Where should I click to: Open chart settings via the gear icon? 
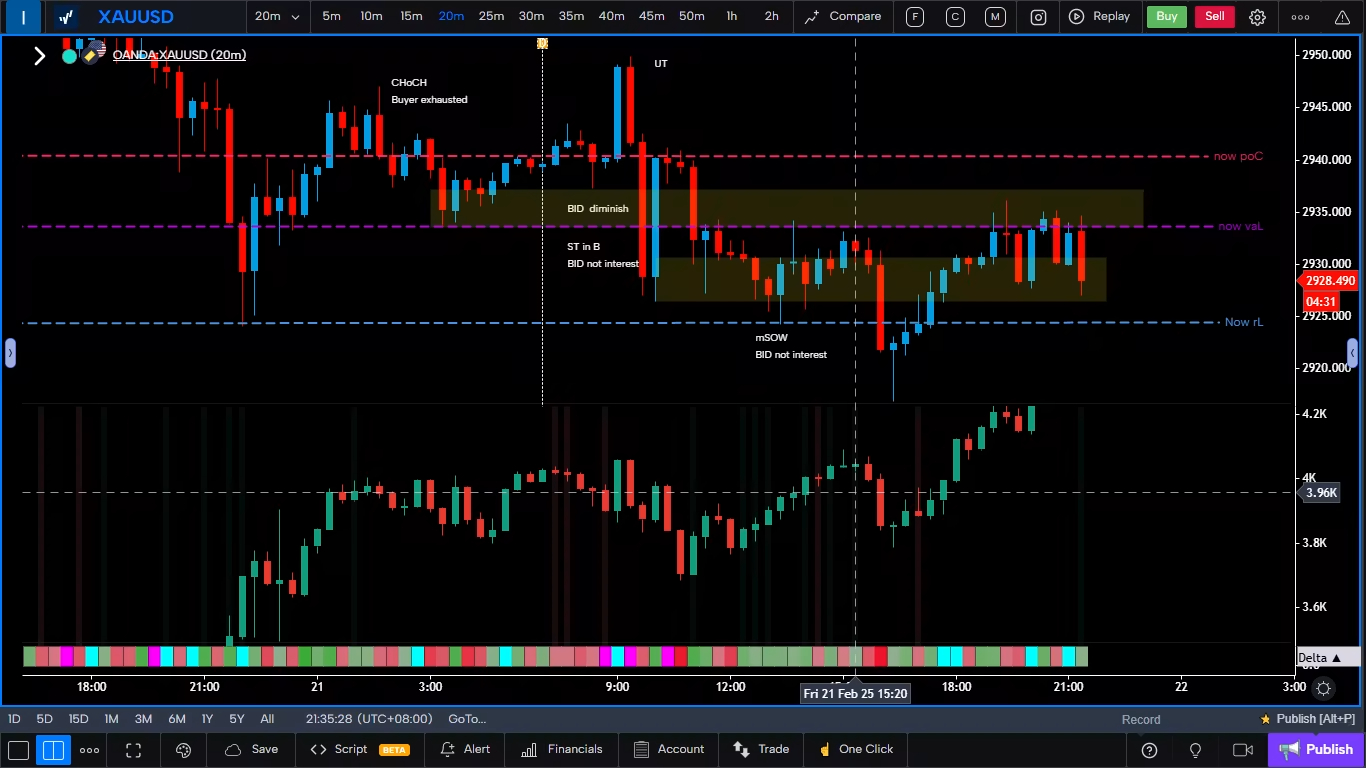tap(1257, 16)
